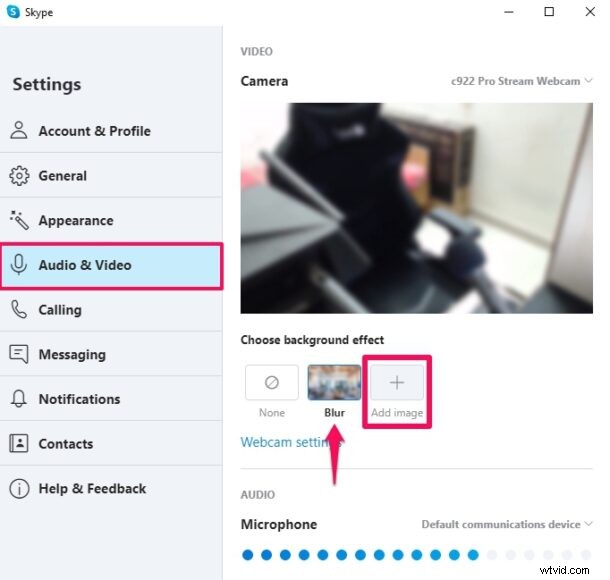610x580 pixels.
Task: Open General settings section
Action: (x=111, y=175)
